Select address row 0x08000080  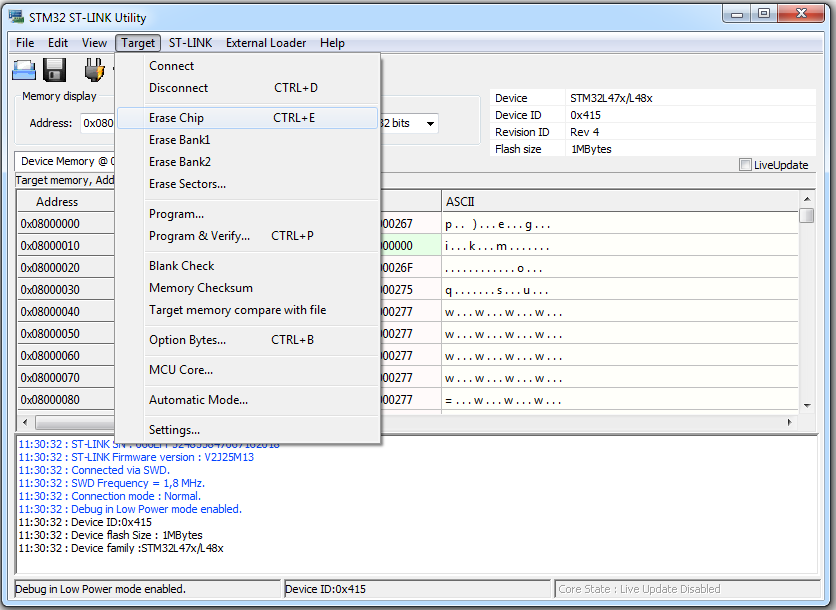click(65, 399)
